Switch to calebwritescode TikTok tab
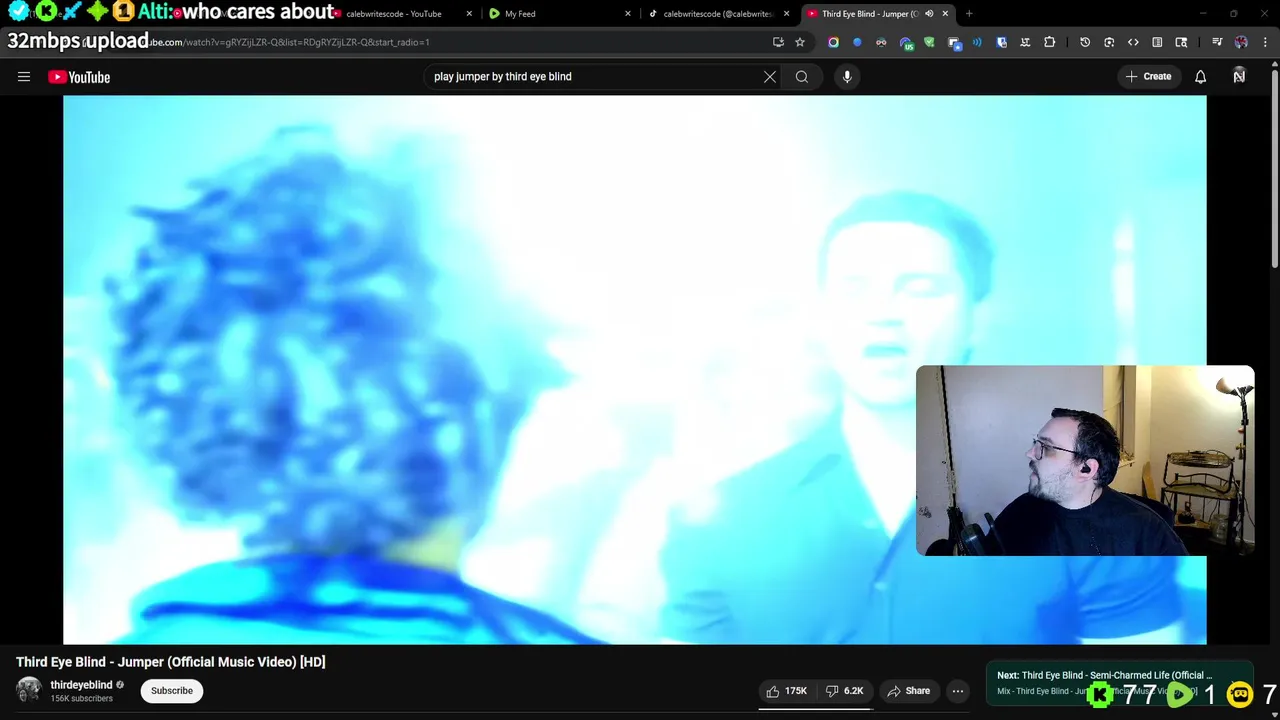The height and width of the screenshot is (720, 1280). pyautogui.click(x=718, y=14)
